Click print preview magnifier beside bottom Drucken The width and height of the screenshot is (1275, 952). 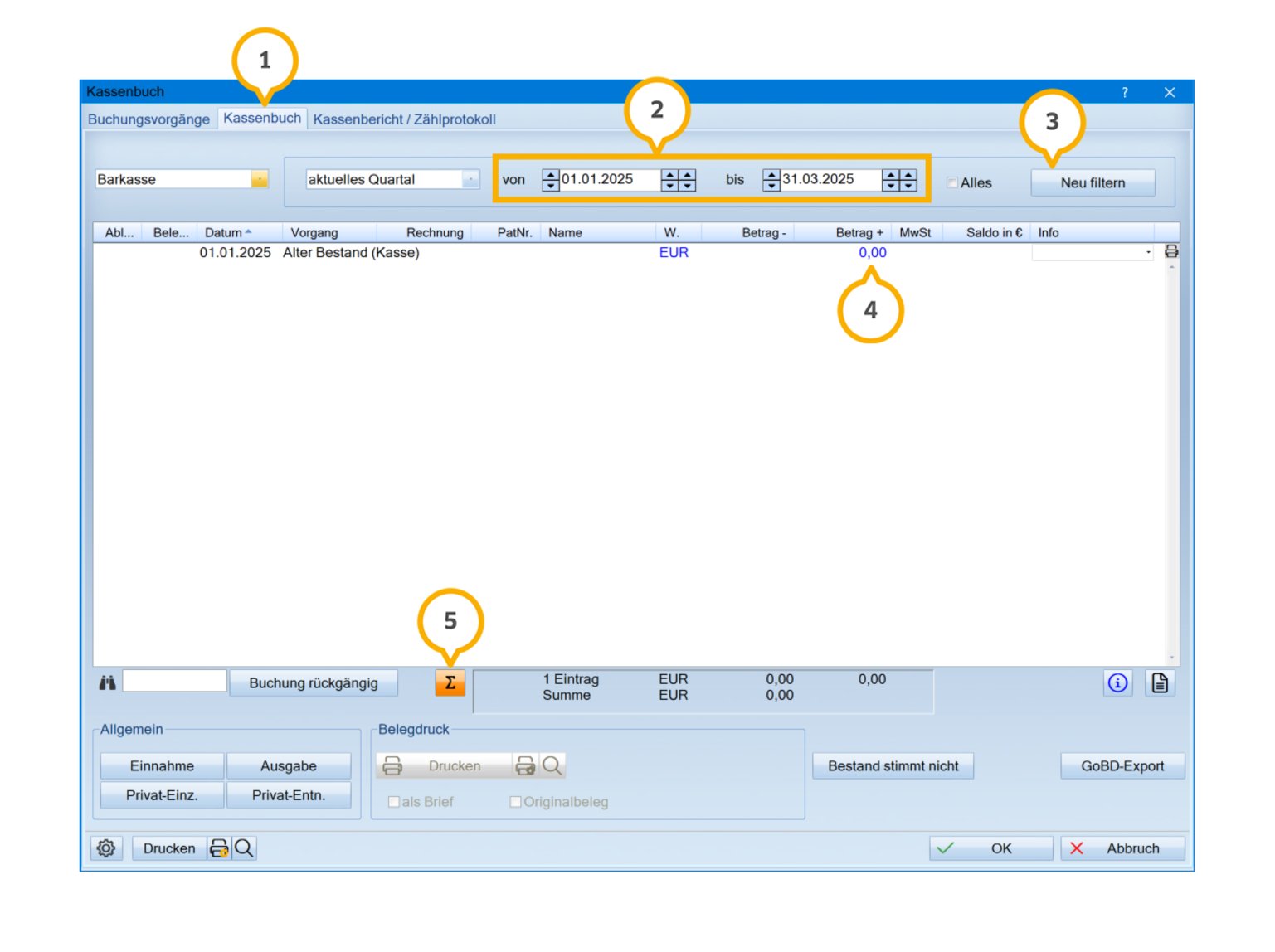click(x=244, y=848)
